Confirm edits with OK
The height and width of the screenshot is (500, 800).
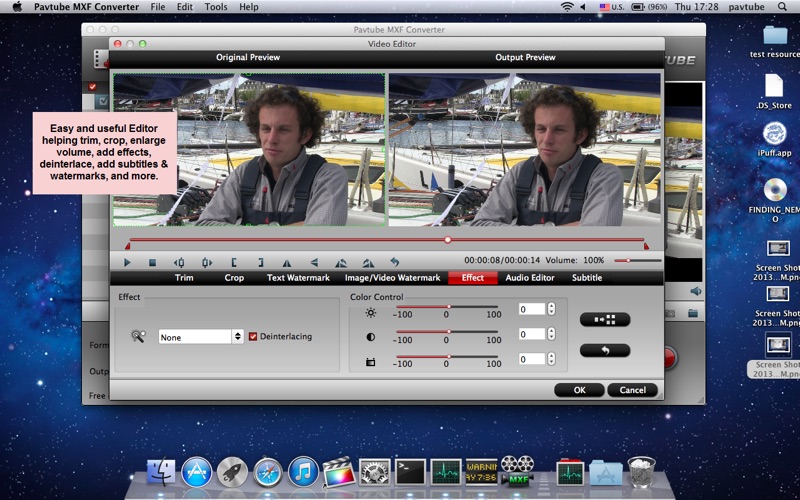click(x=580, y=390)
